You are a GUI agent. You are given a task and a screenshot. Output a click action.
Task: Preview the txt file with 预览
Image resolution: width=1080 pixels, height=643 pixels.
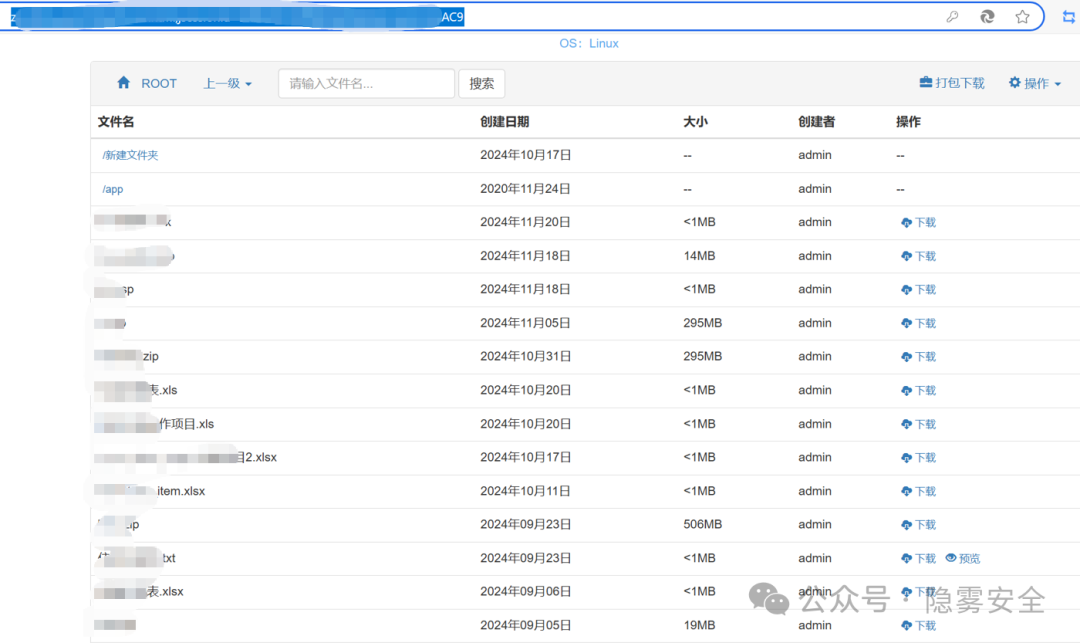963,558
